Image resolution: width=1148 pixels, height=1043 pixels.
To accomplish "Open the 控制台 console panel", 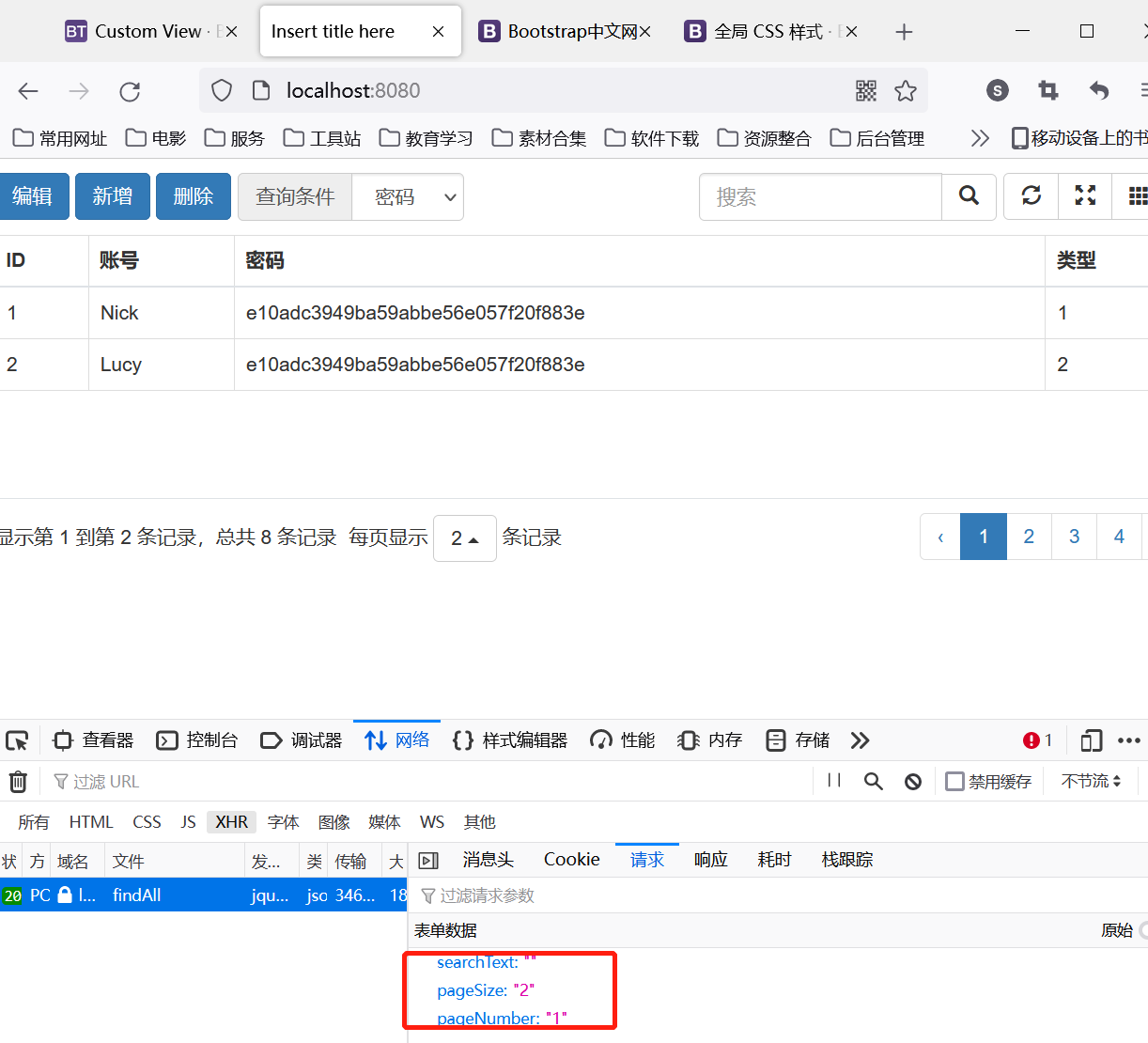I will 197,740.
